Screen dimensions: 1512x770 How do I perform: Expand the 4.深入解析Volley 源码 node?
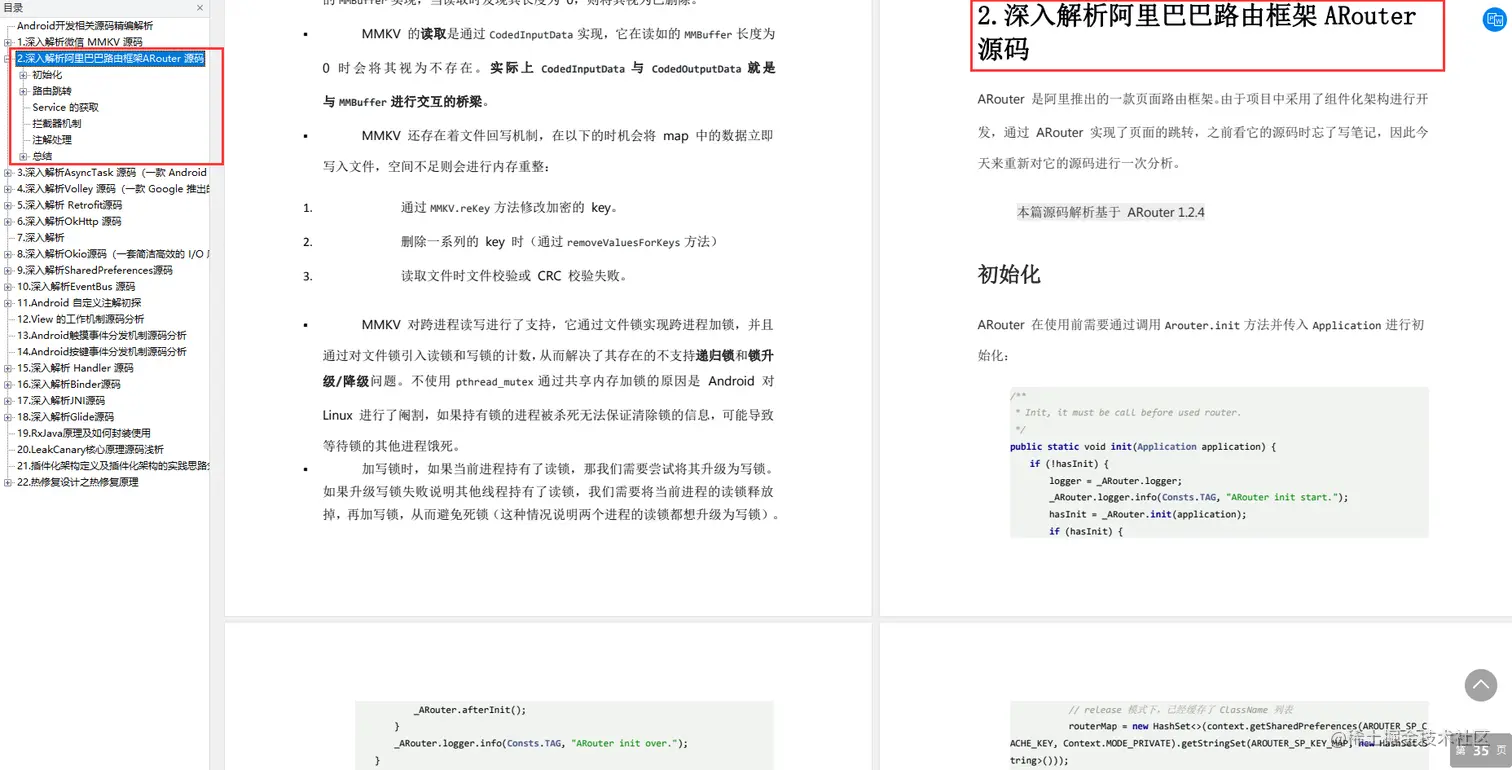(8, 189)
